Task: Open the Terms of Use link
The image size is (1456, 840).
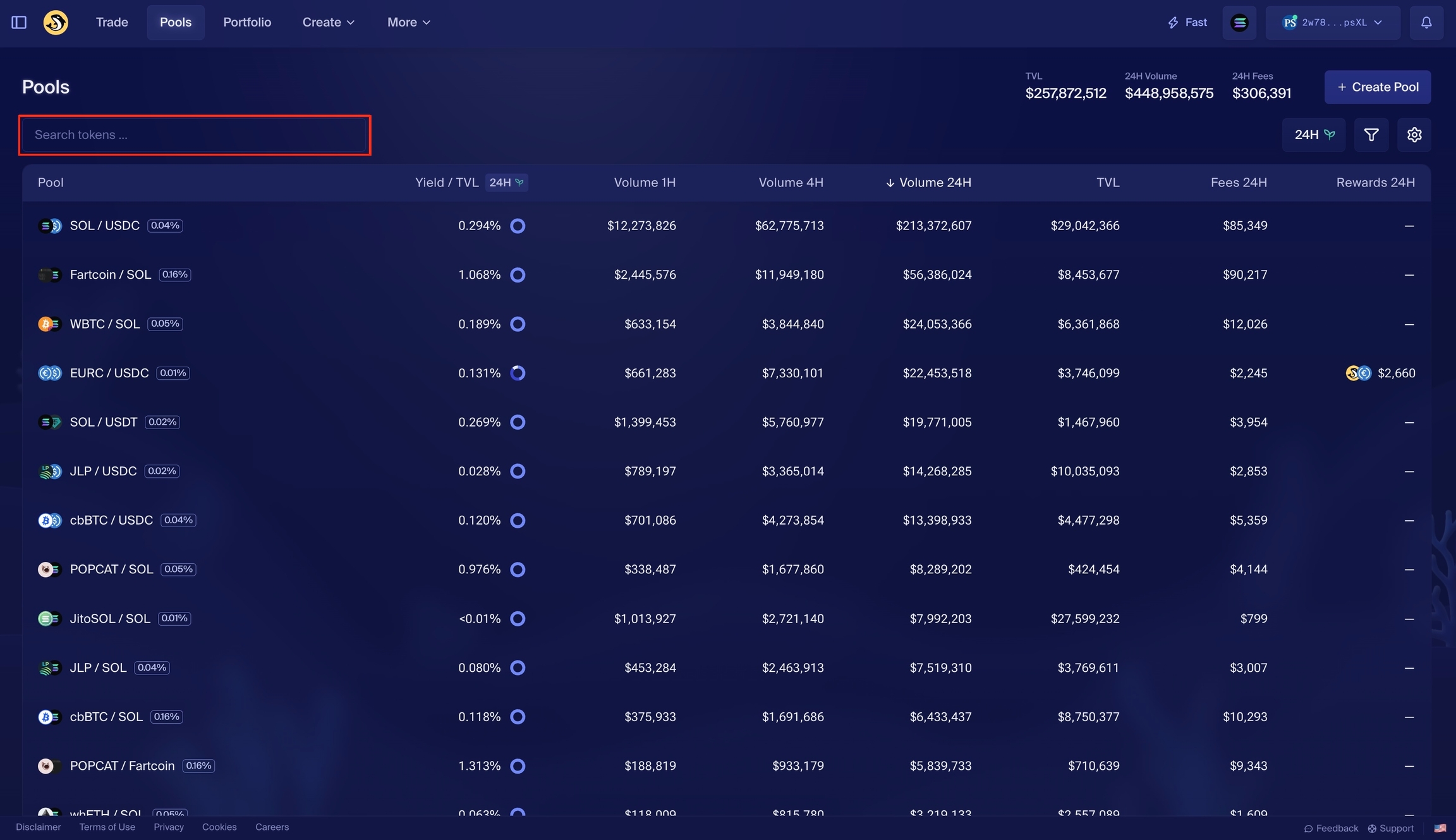Action: [x=107, y=827]
